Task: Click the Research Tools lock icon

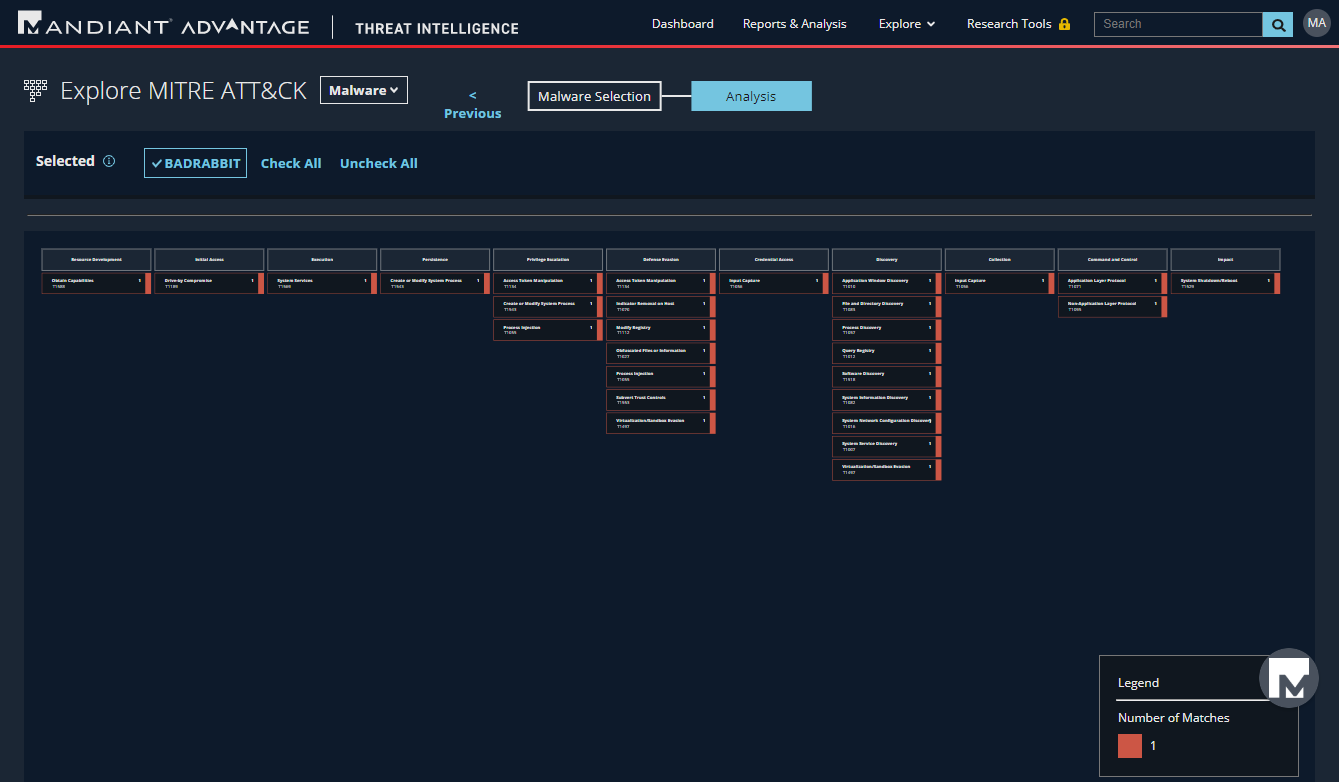Action: point(1064,24)
